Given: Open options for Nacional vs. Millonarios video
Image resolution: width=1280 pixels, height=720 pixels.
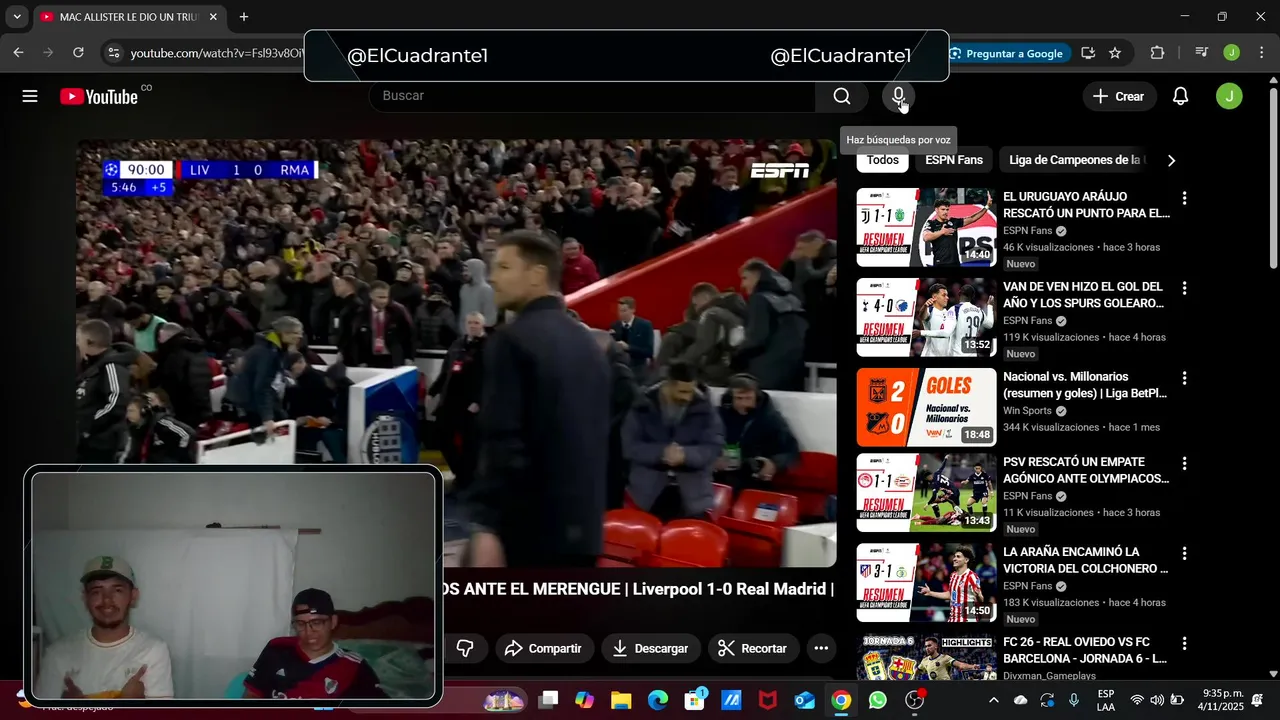Looking at the screenshot, I should 1184,378.
